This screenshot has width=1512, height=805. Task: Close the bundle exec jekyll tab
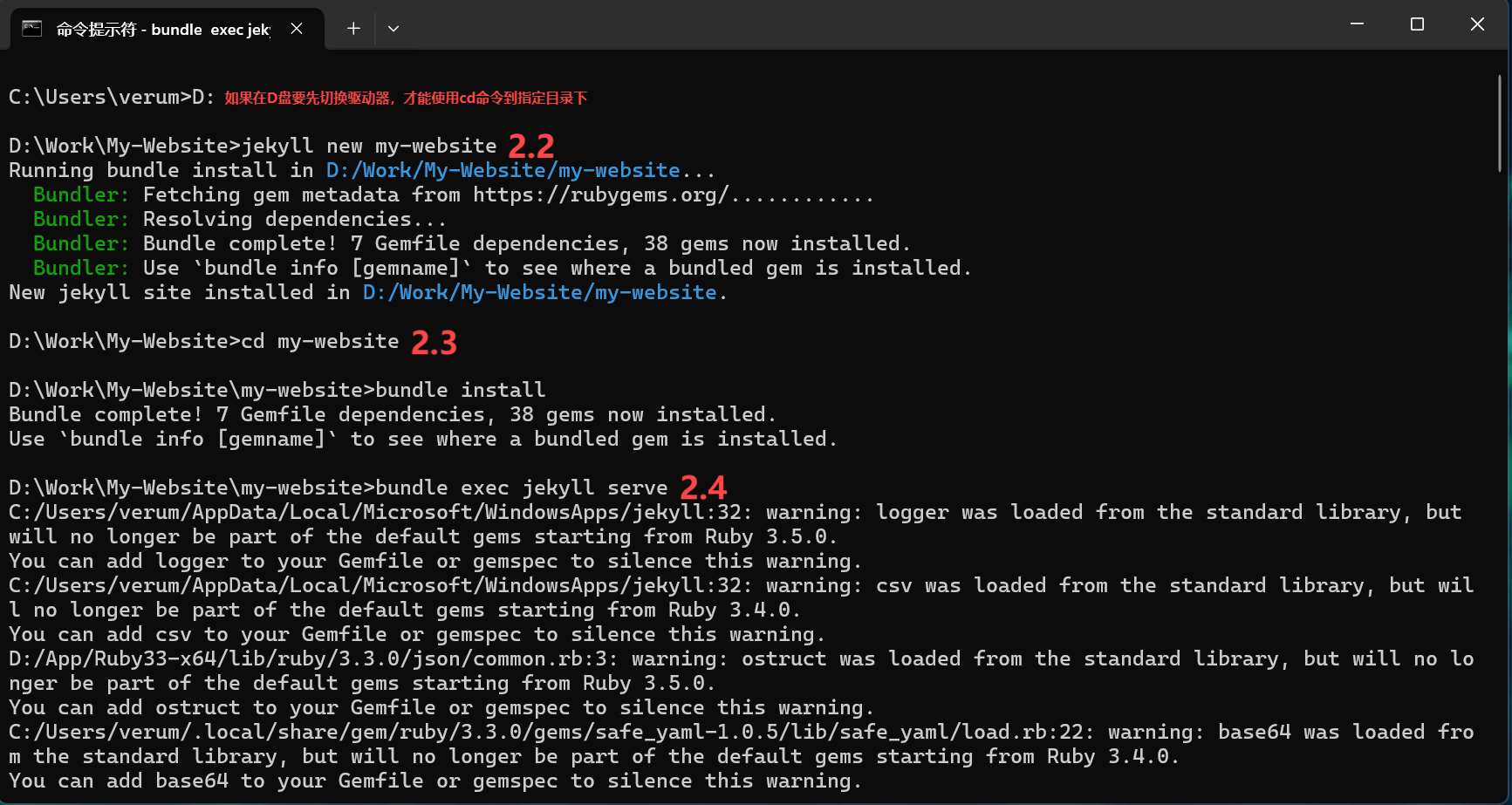pos(297,29)
